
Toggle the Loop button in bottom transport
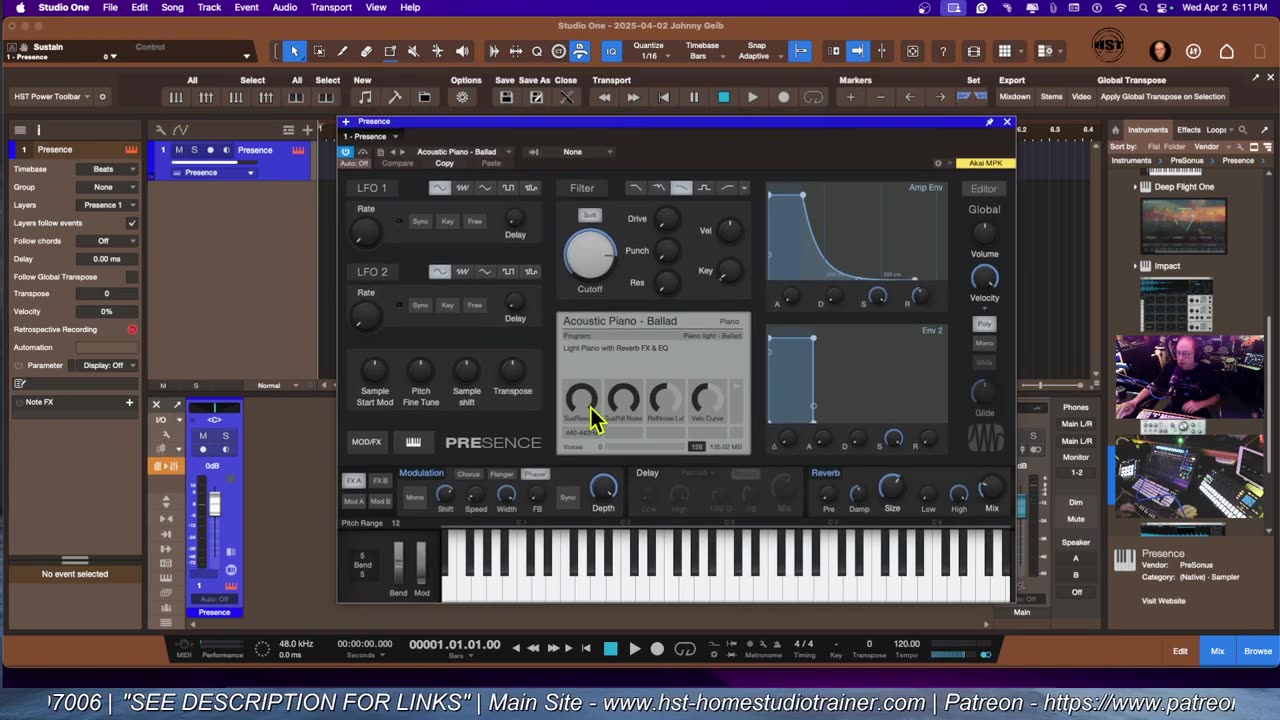[x=685, y=649]
